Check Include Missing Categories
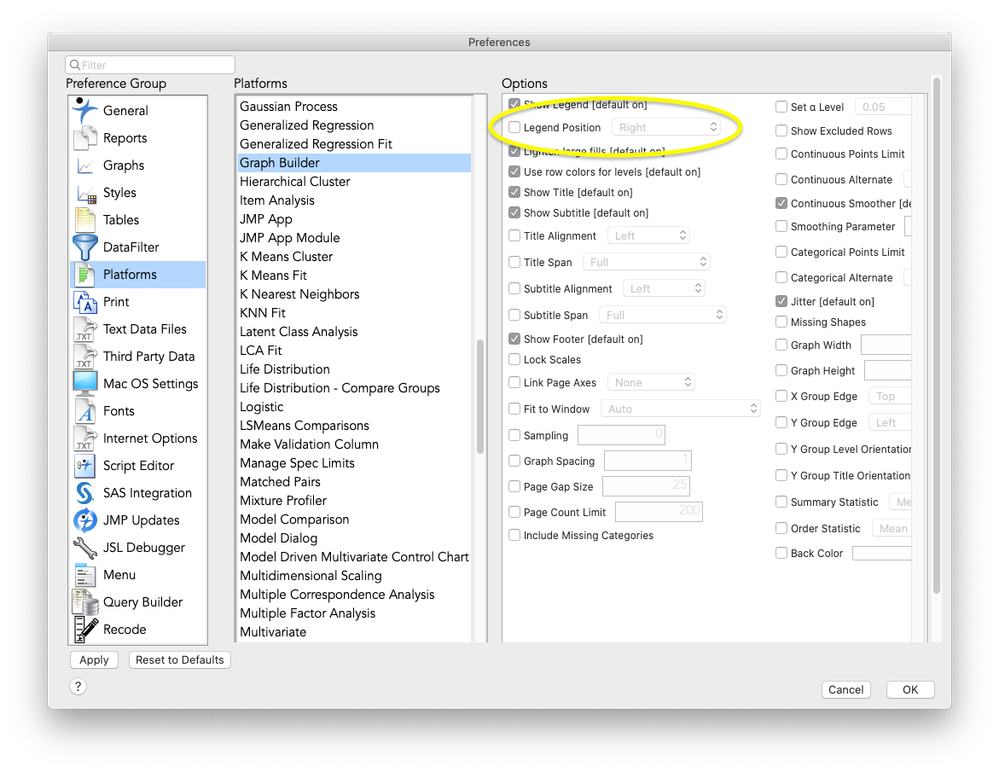Image resolution: width=999 pixels, height=772 pixels. tap(514, 535)
